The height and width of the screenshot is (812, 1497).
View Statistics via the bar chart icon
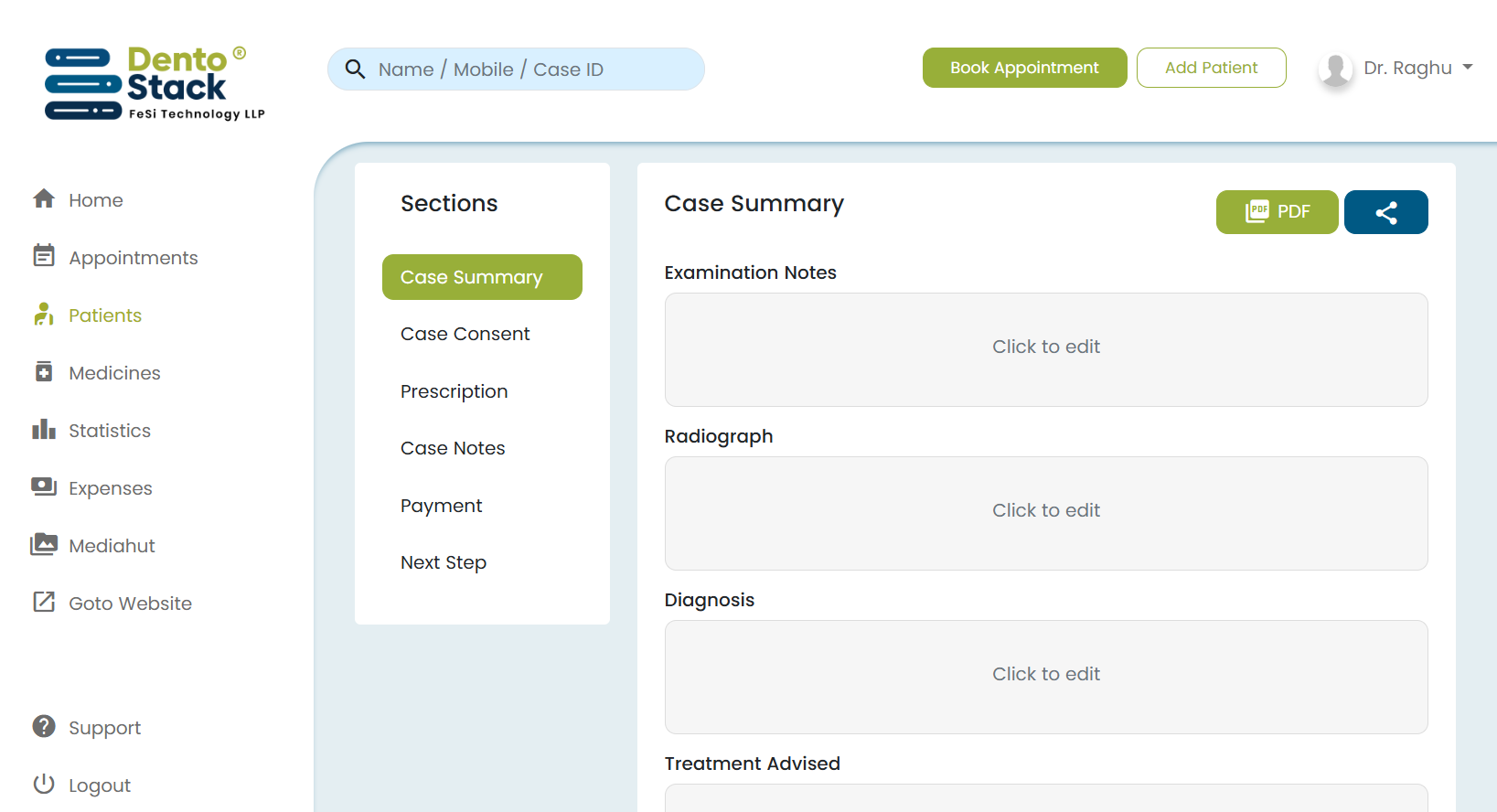pyautogui.click(x=44, y=430)
